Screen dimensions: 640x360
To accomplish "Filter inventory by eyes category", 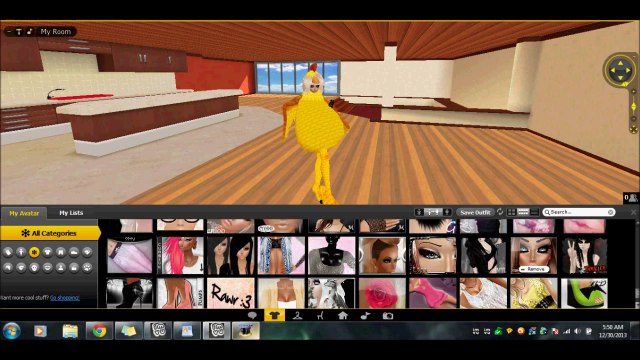I will pos(21,268).
